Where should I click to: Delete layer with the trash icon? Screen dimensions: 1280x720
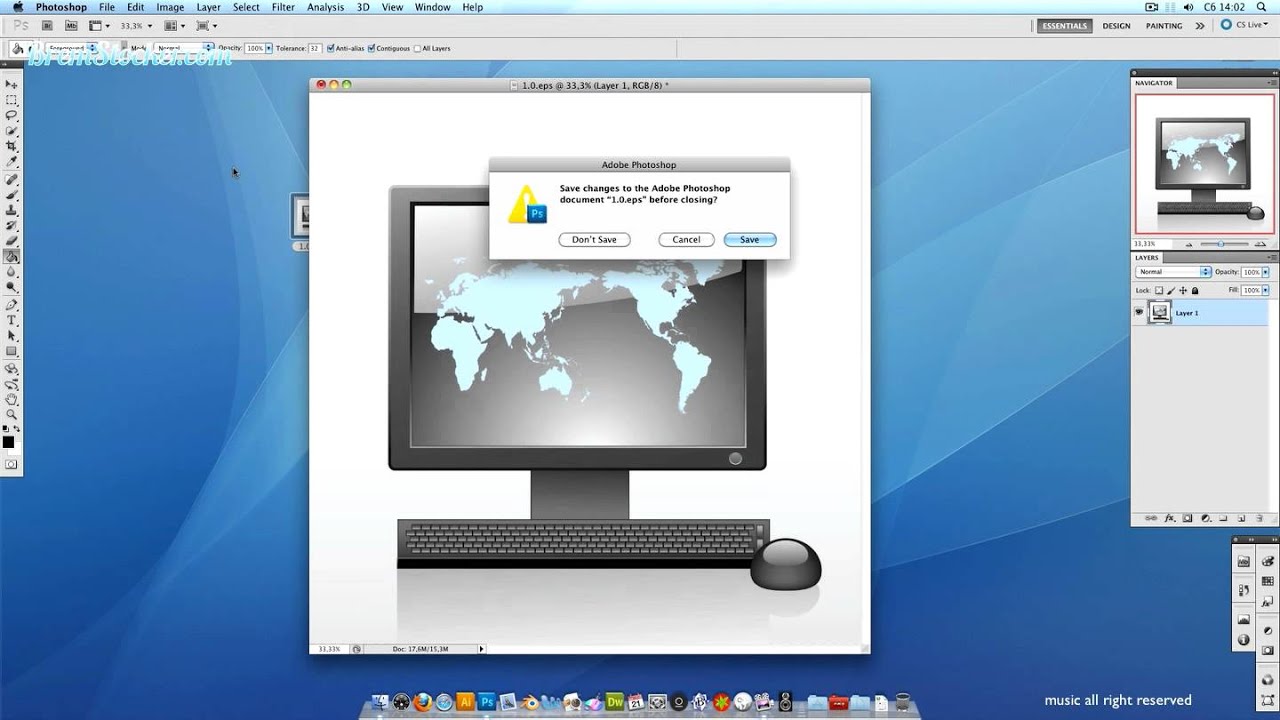point(1259,518)
